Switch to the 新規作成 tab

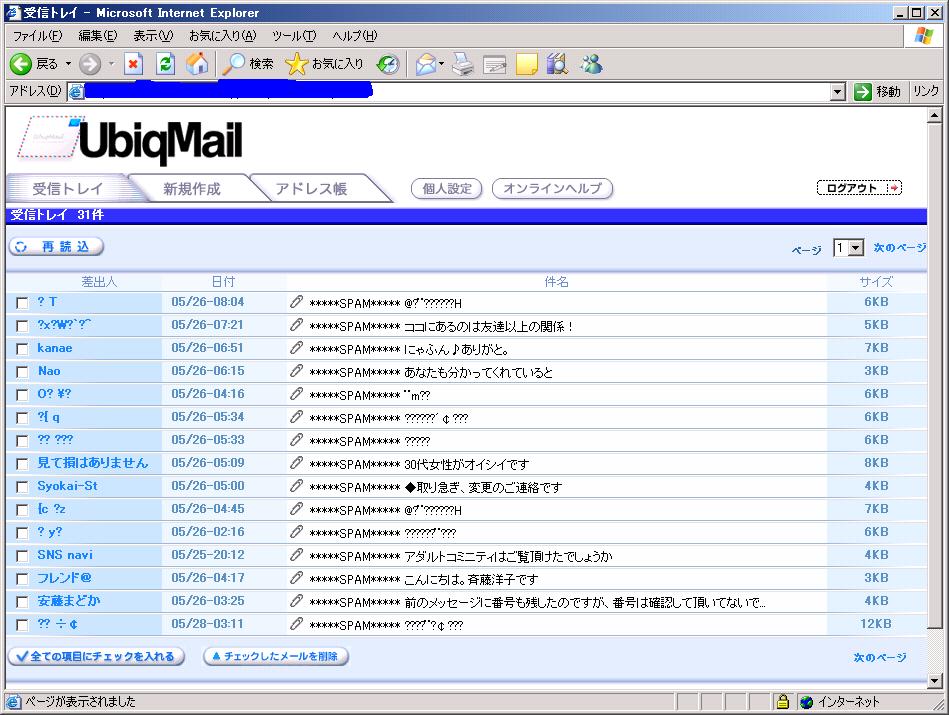coord(192,189)
